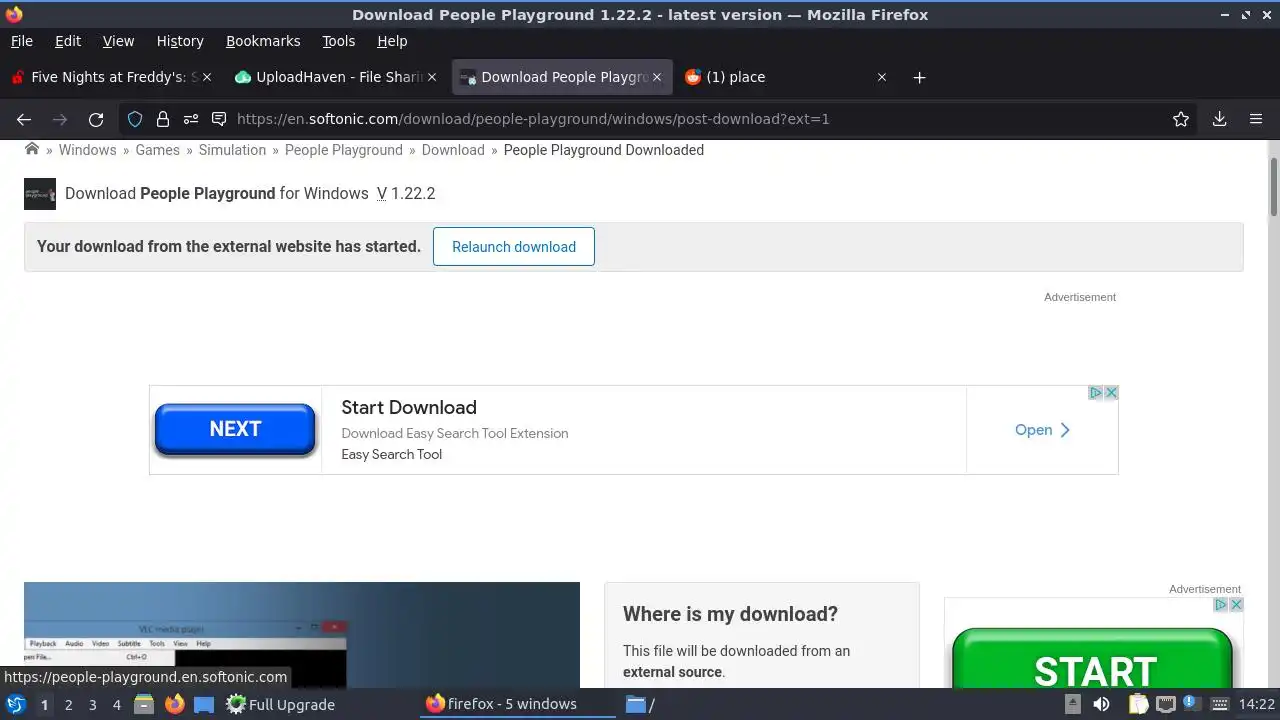Open a new tab

(x=919, y=77)
